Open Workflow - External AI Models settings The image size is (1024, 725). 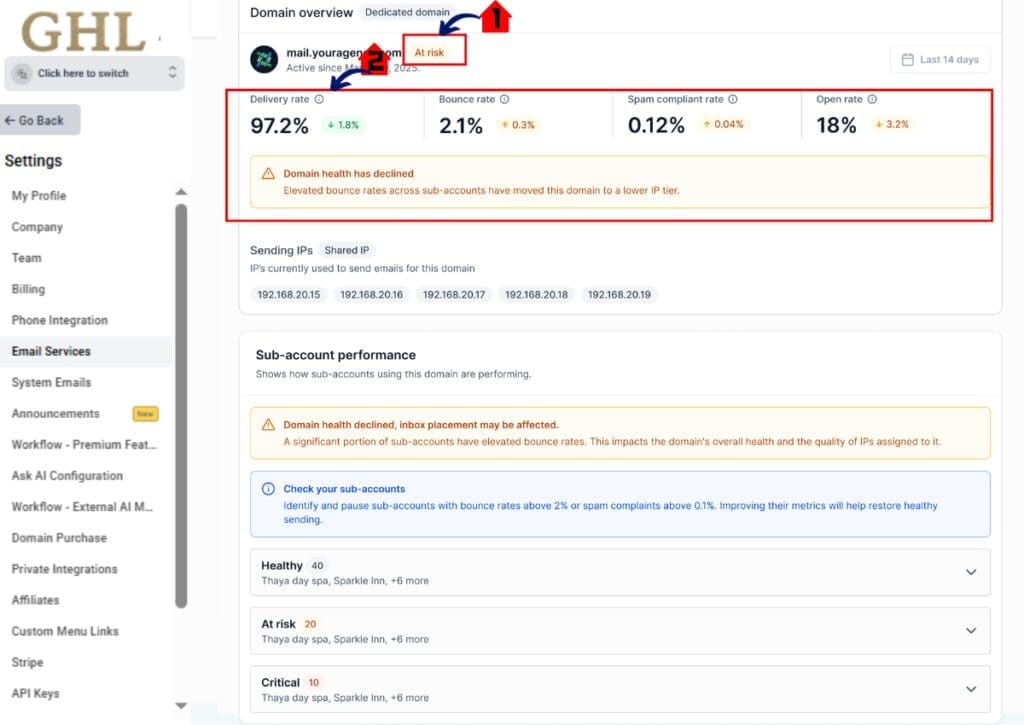tap(82, 507)
